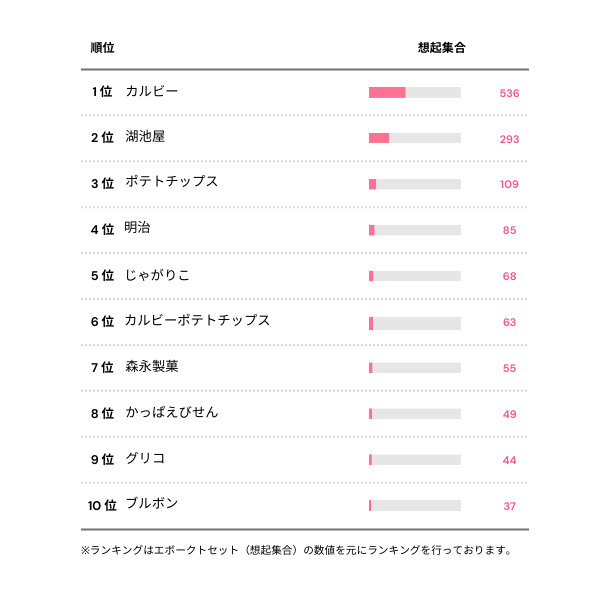
Task: Click the value 109
Action: click(509, 185)
